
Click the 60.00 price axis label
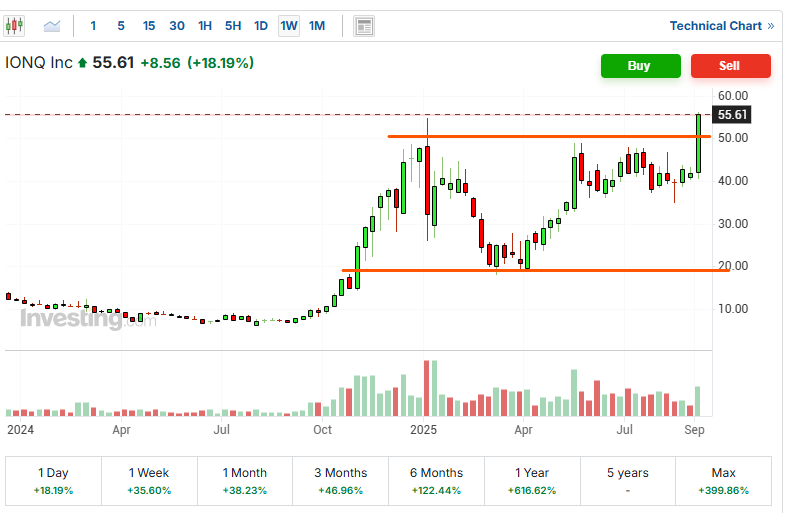tap(733, 96)
